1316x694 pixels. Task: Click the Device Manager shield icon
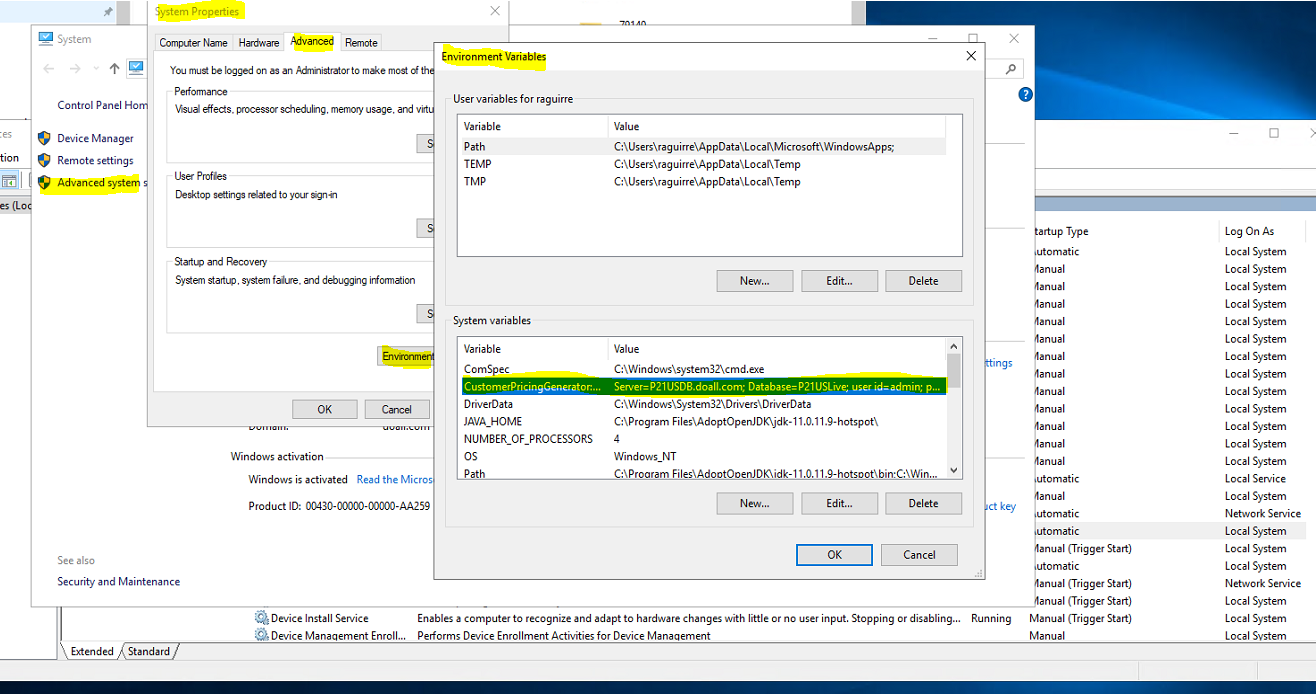(44, 138)
